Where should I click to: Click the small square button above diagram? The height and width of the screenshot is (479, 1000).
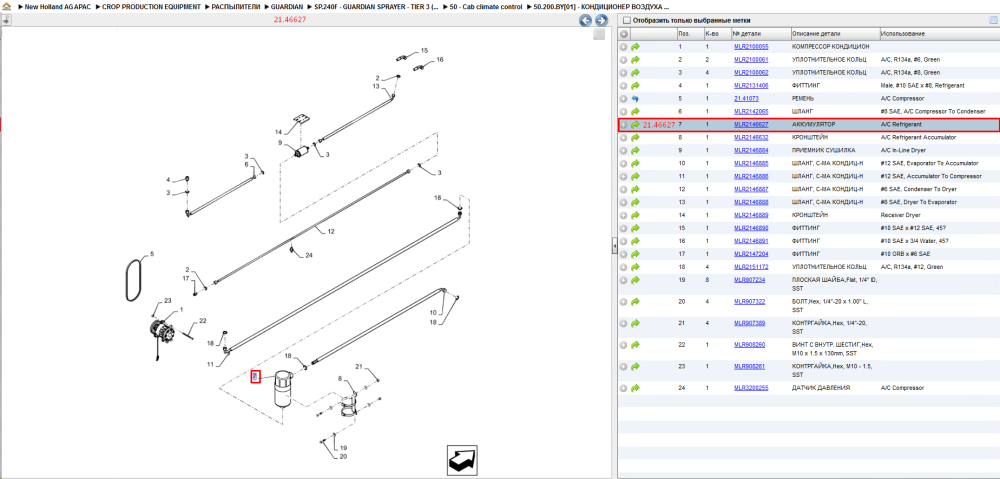(x=598, y=34)
